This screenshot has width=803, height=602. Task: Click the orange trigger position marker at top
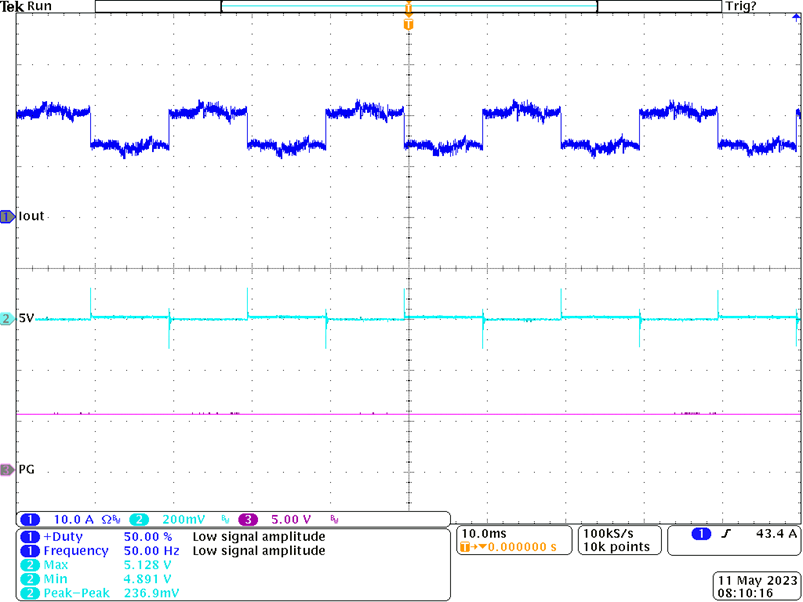click(x=408, y=22)
